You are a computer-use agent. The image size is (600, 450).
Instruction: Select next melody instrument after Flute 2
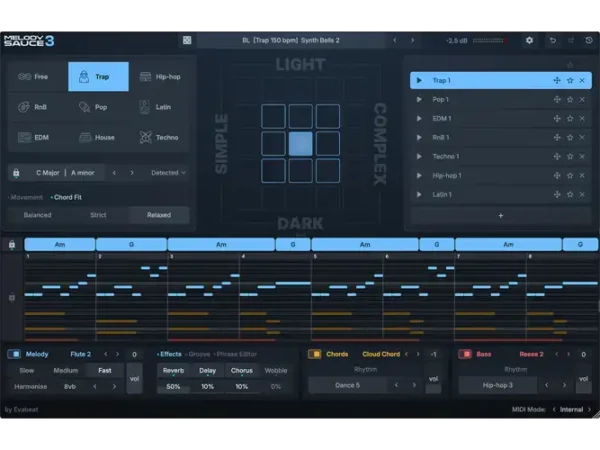pos(117,354)
